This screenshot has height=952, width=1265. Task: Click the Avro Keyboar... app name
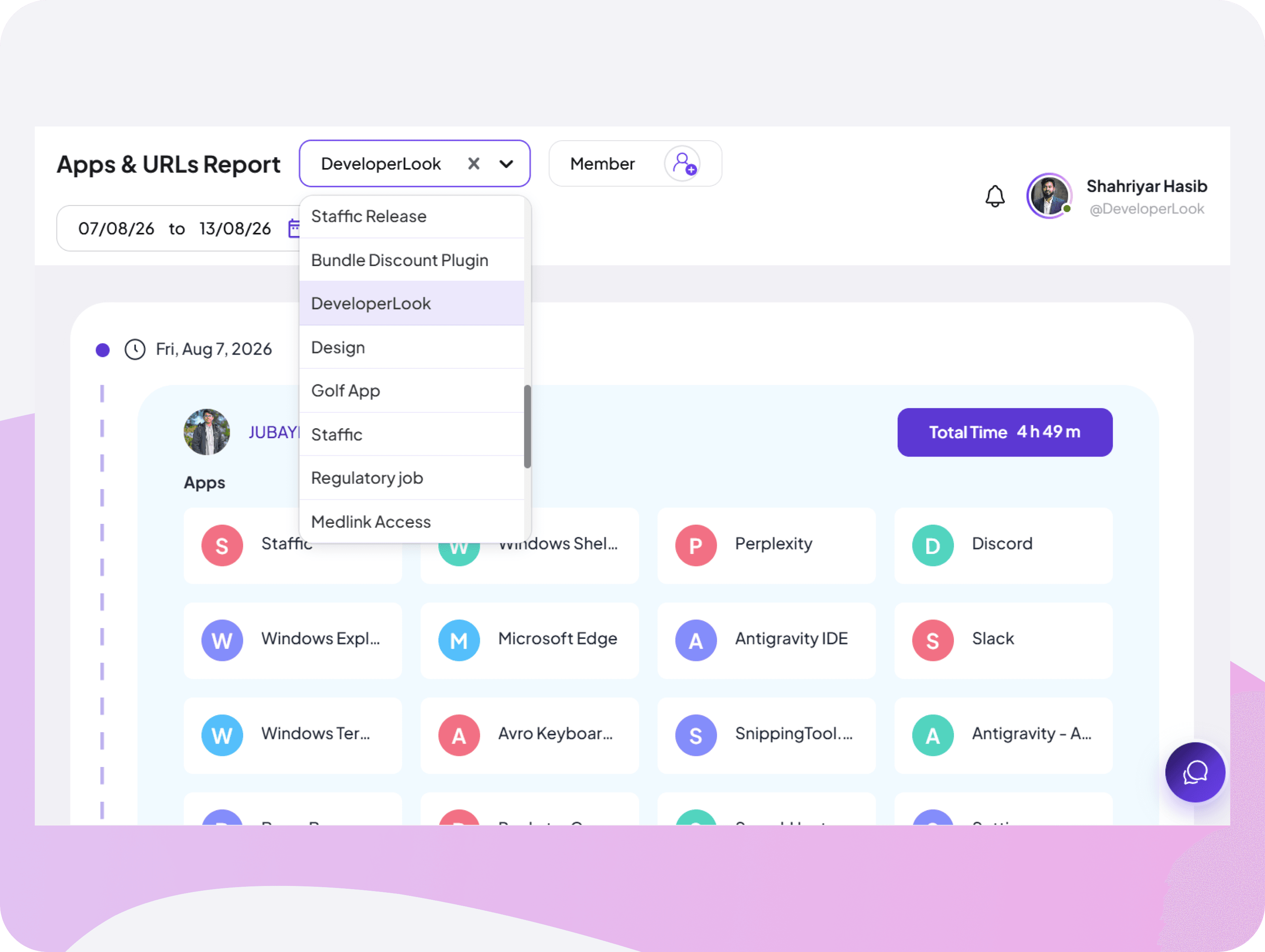tap(555, 733)
